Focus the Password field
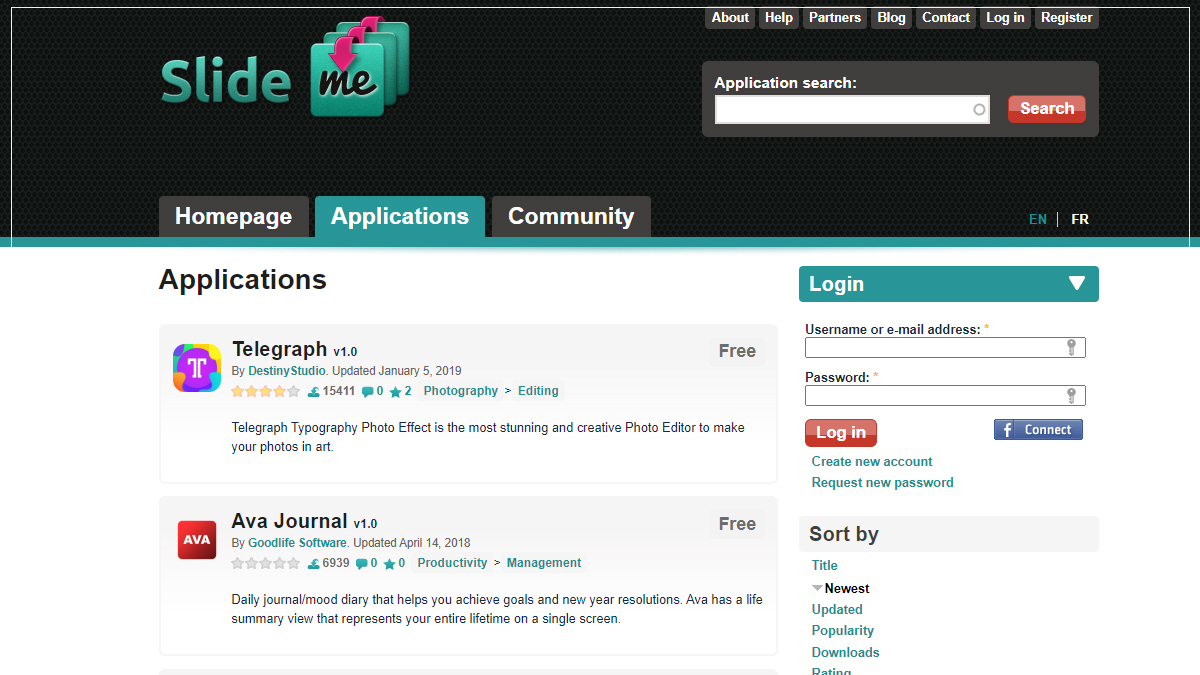This screenshot has width=1200, height=675. 945,396
